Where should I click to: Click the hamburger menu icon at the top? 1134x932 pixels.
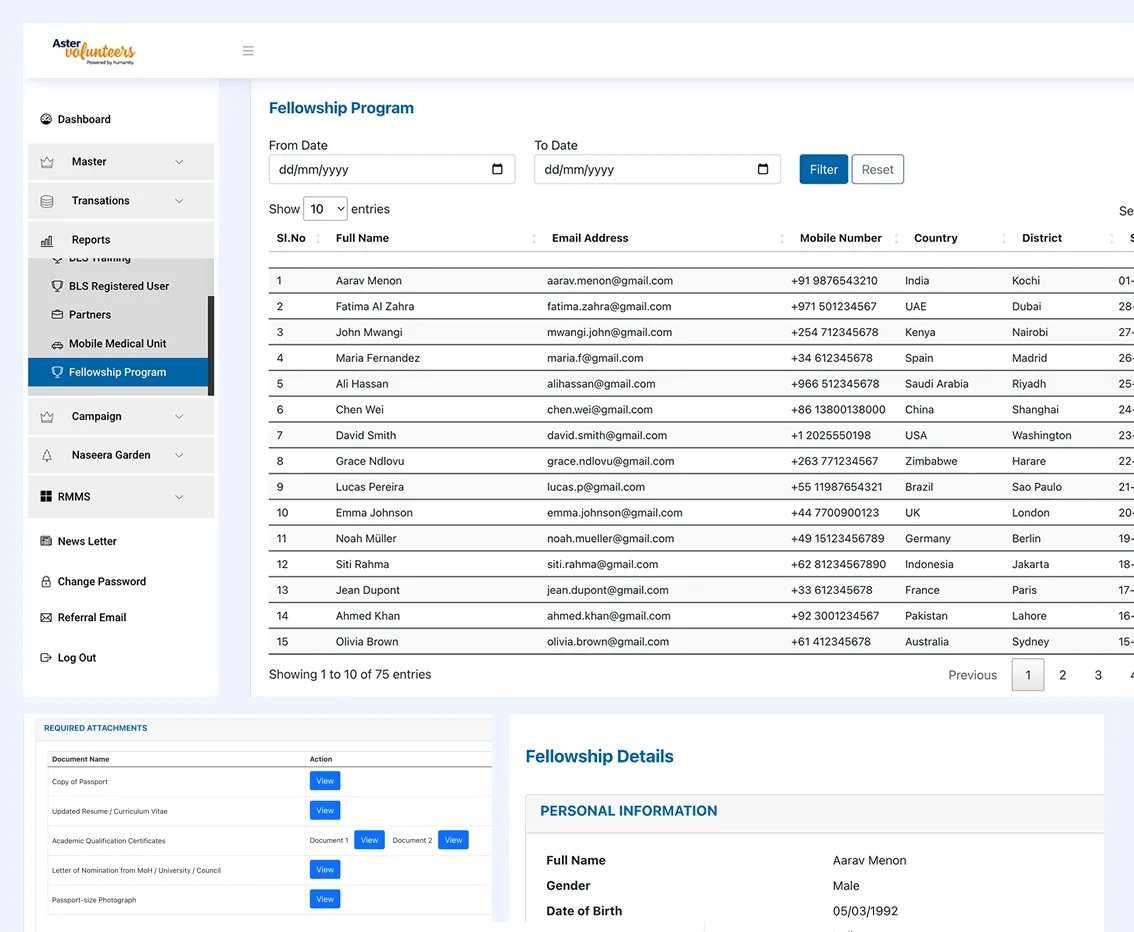pos(248,50)
